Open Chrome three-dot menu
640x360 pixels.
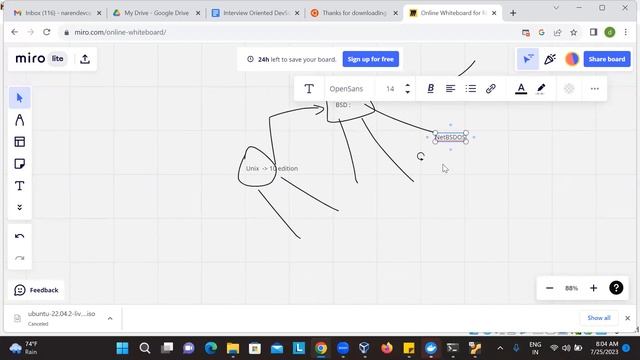(x=626, y=32)
